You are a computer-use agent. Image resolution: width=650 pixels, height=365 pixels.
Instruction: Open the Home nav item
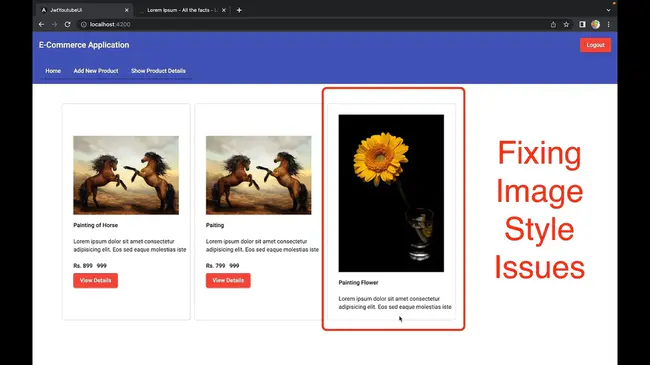[53, 71]
